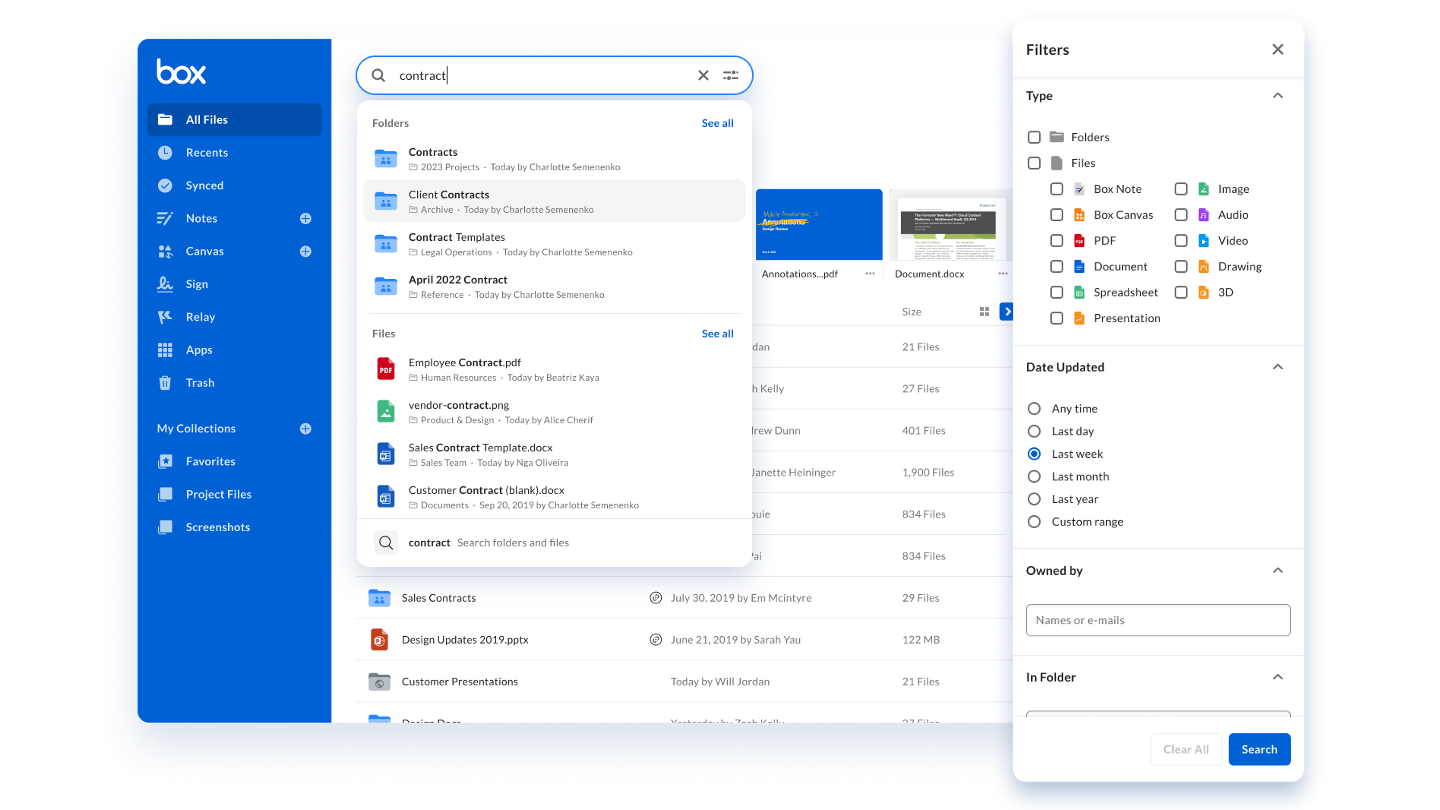
Task: Tick the Spreadsheet checkbox
Action: [x=1056, y=293]
